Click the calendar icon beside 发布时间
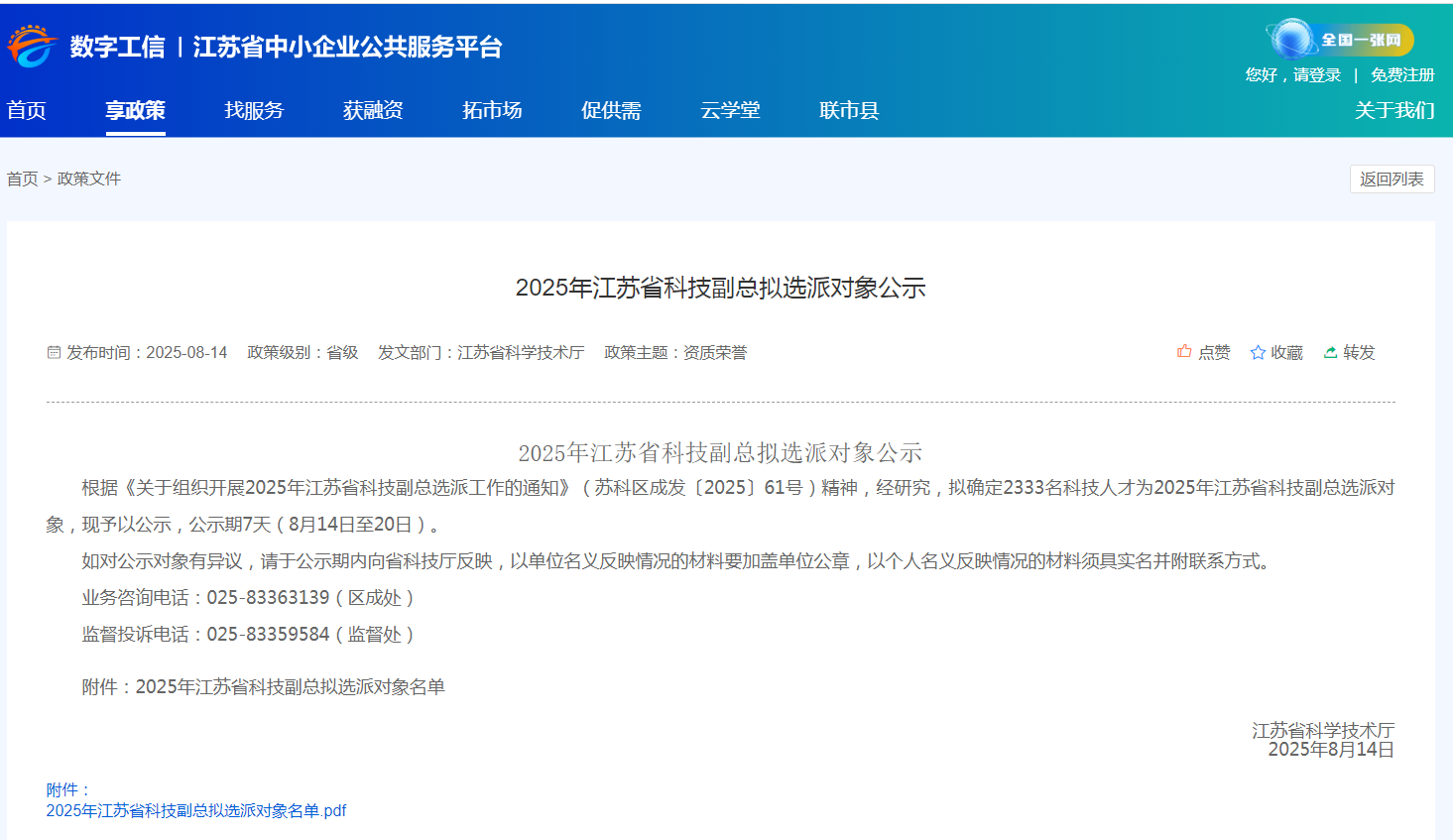 tap(55, 353)
